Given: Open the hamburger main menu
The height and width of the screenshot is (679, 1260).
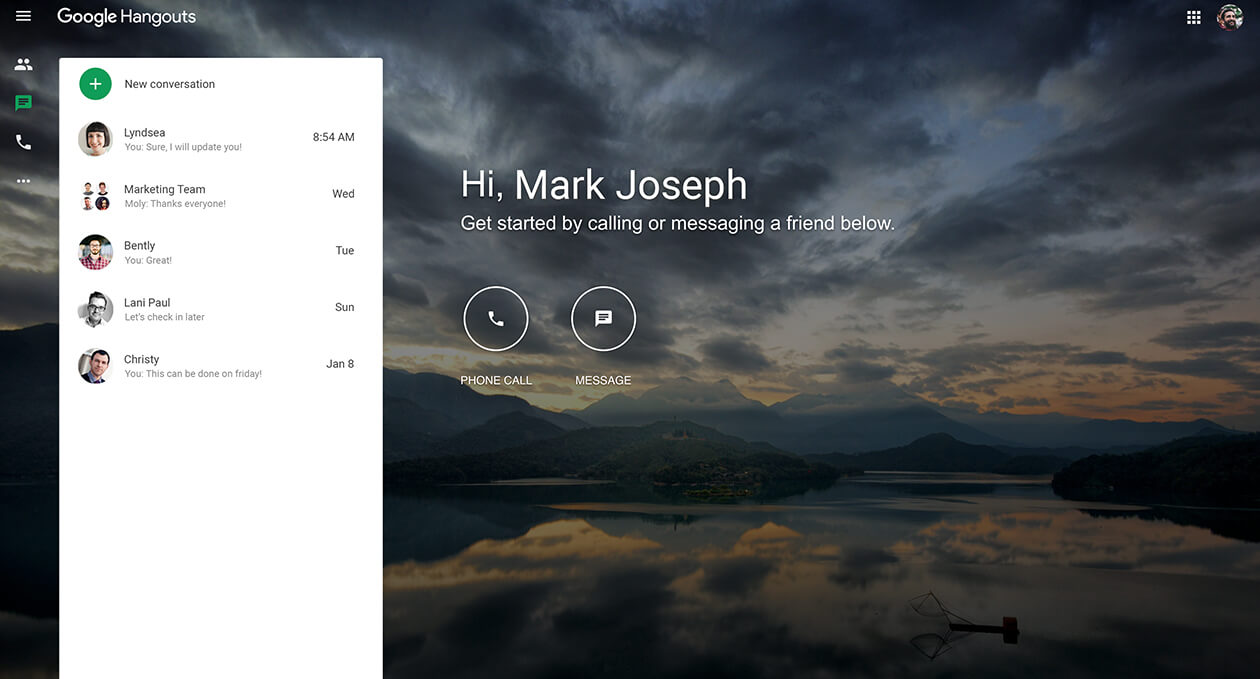Looking at the screenshot, I should [23, 16].
